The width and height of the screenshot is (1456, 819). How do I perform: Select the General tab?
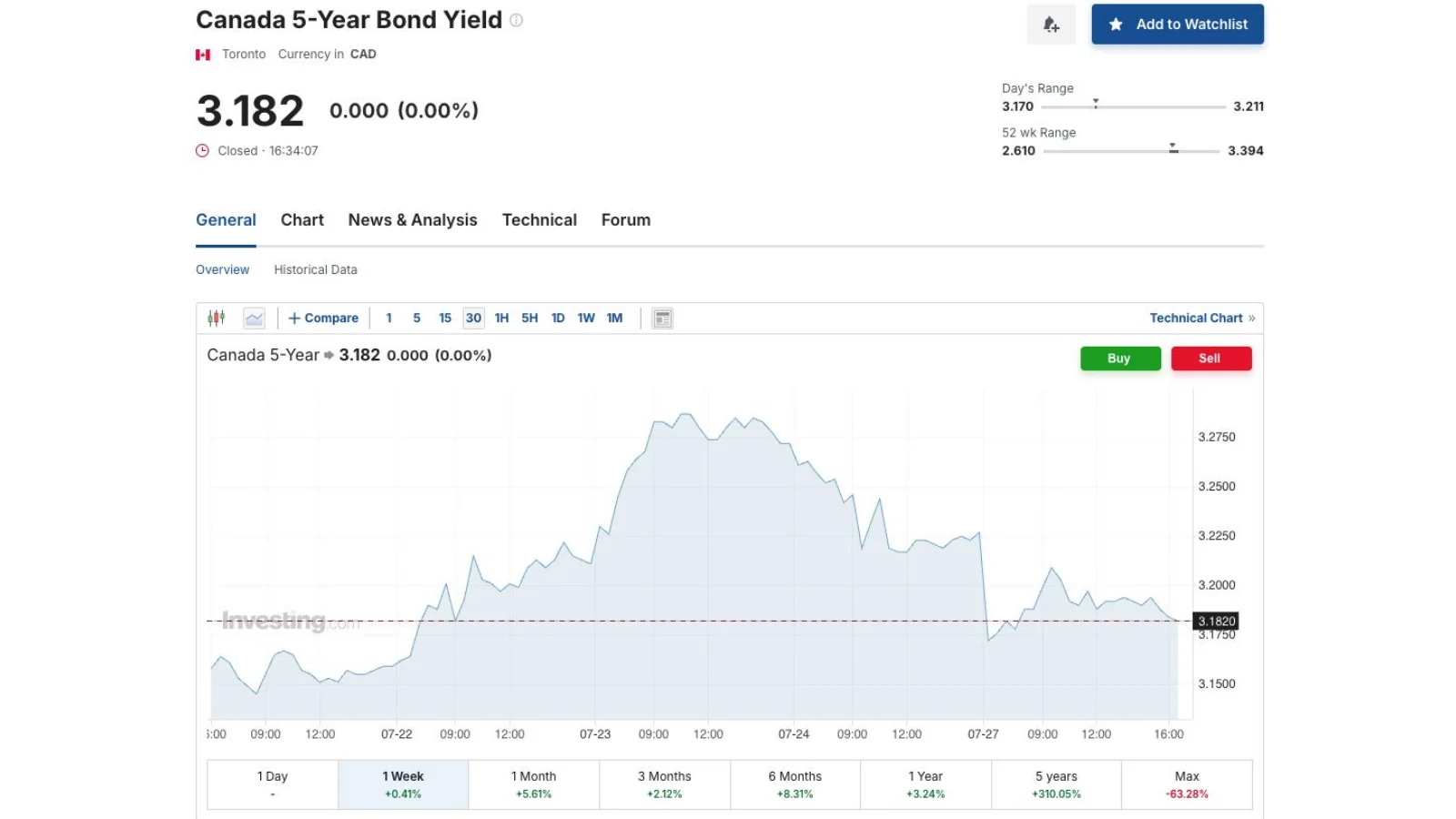pos(226,220)
